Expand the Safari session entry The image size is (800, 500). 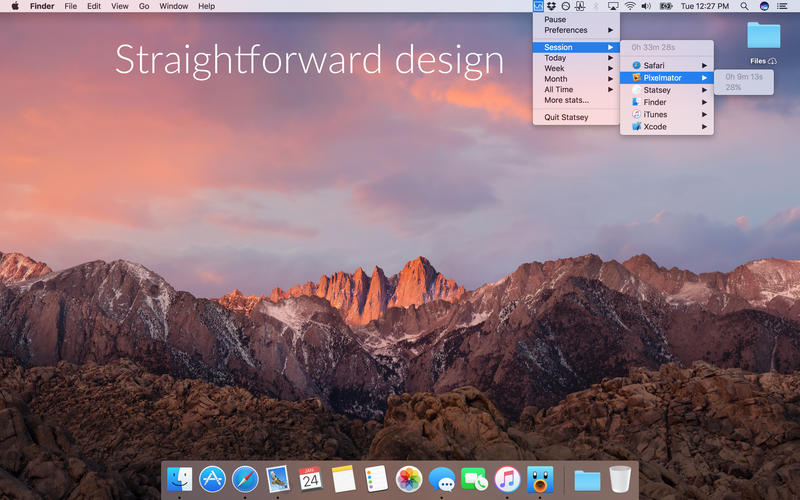click(667, 65)
